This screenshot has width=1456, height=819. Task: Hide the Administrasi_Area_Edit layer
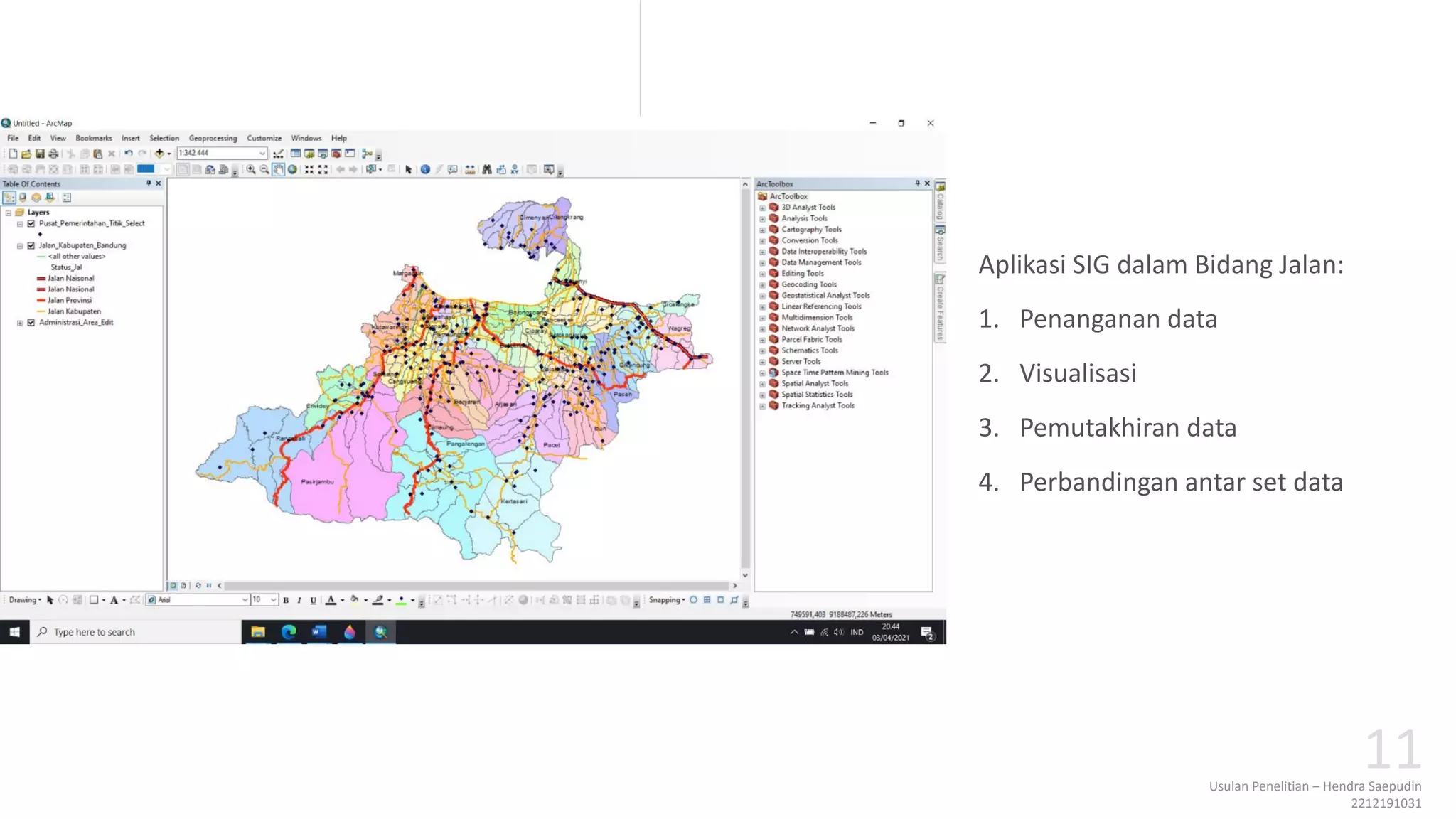tap(31, 323)
